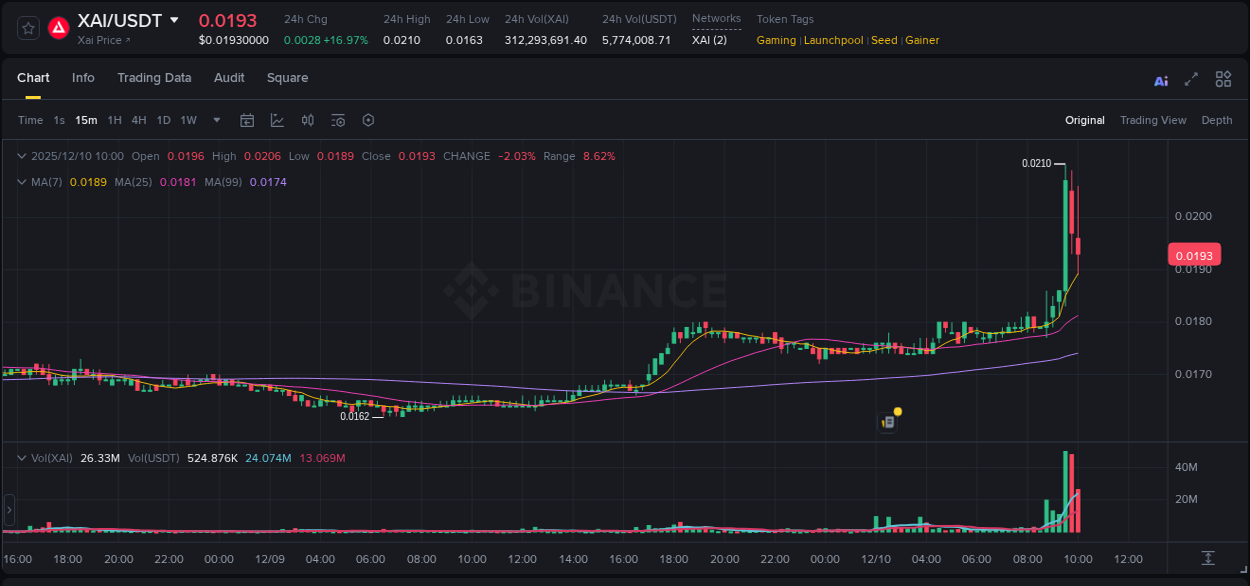Collapse the Vol(XAI) volume indicator
The image size is (1250, 586).
point(20,457)
